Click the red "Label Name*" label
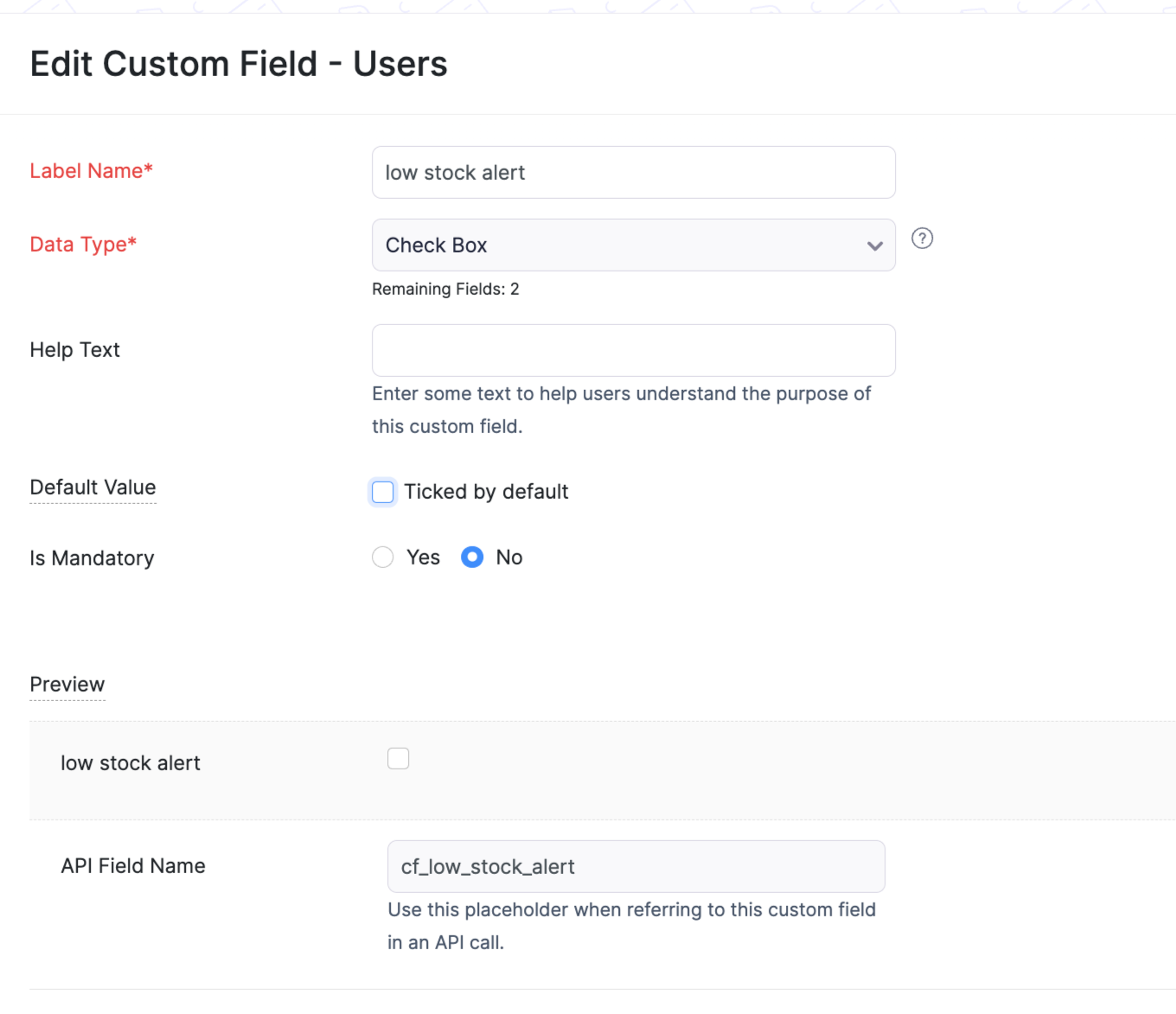The image size is (1176, 1014). (x=91, y=171)
